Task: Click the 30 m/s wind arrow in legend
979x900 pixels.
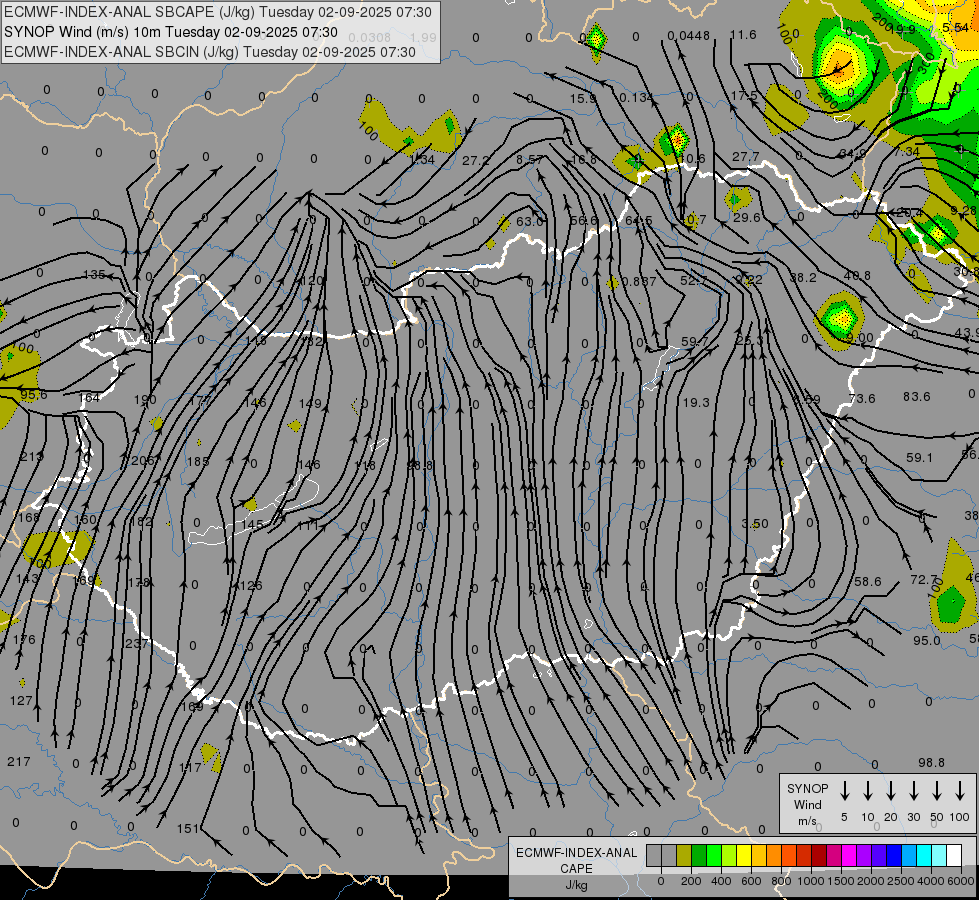Action: (x=913, y=791)
